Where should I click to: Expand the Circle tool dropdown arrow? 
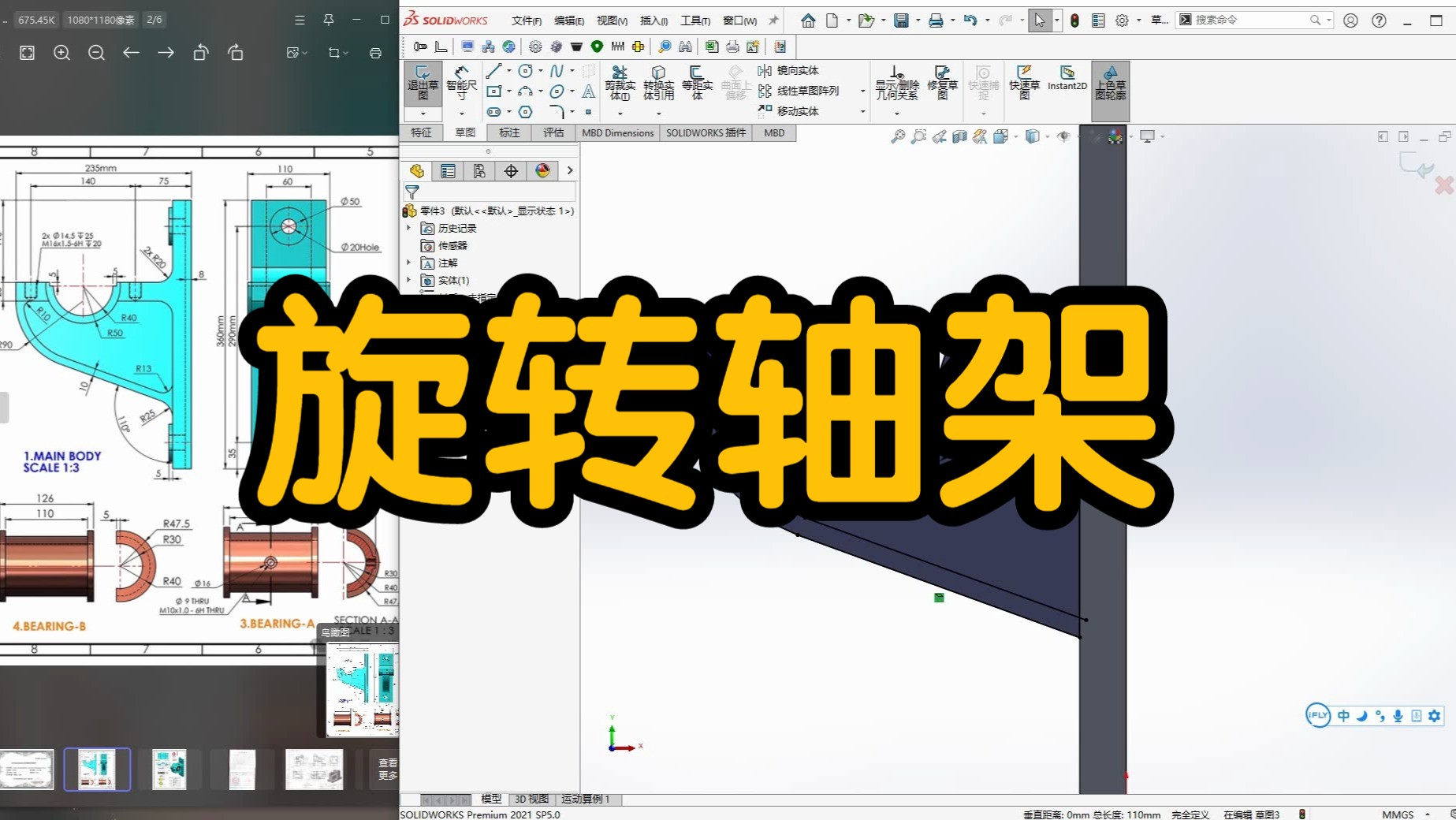[540, 71]
